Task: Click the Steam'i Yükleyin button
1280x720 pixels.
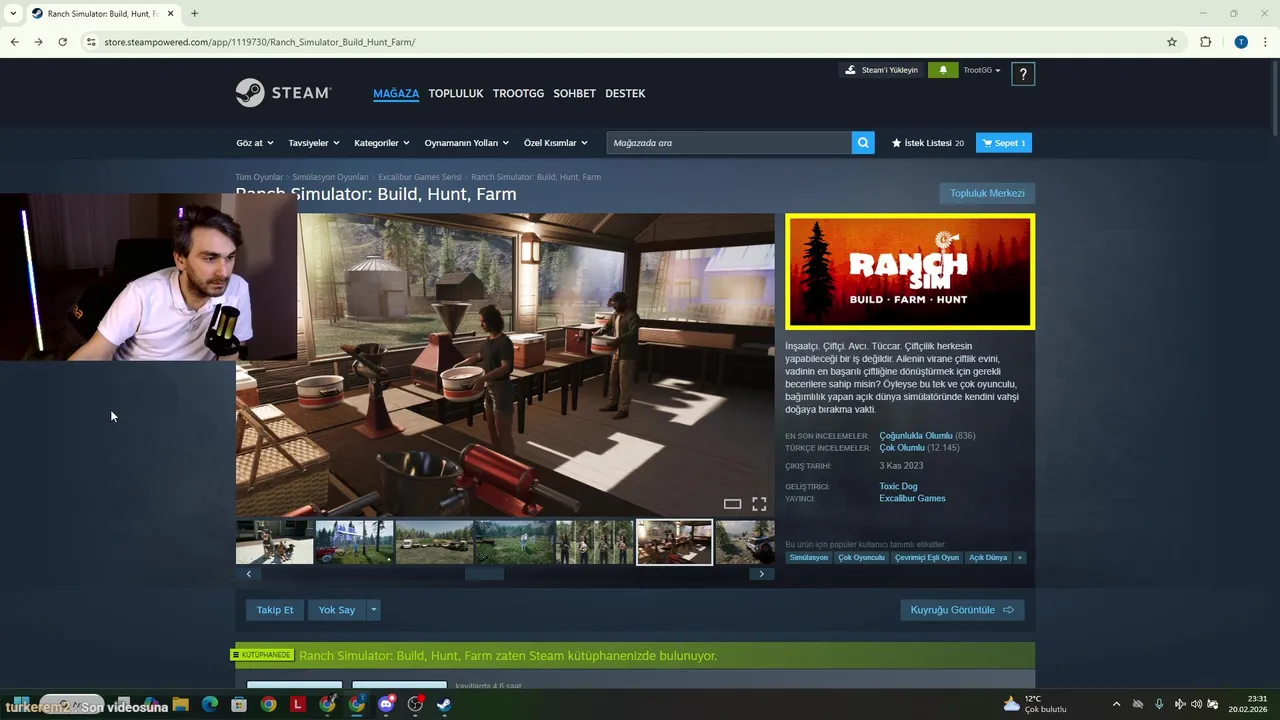Action: click(x=881, y=70)
